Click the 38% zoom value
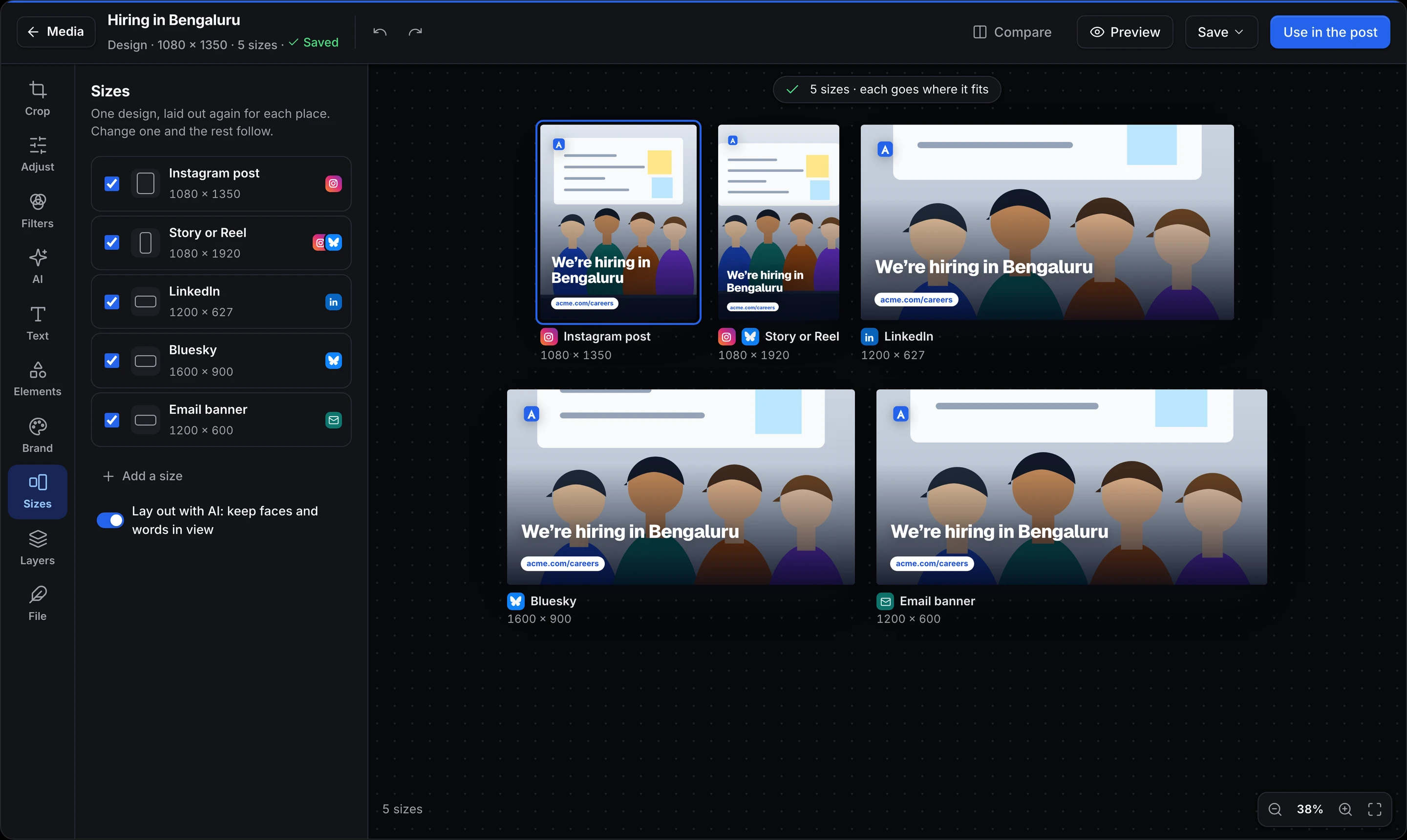The image size is (1407, 840). tap(1310, 809)
